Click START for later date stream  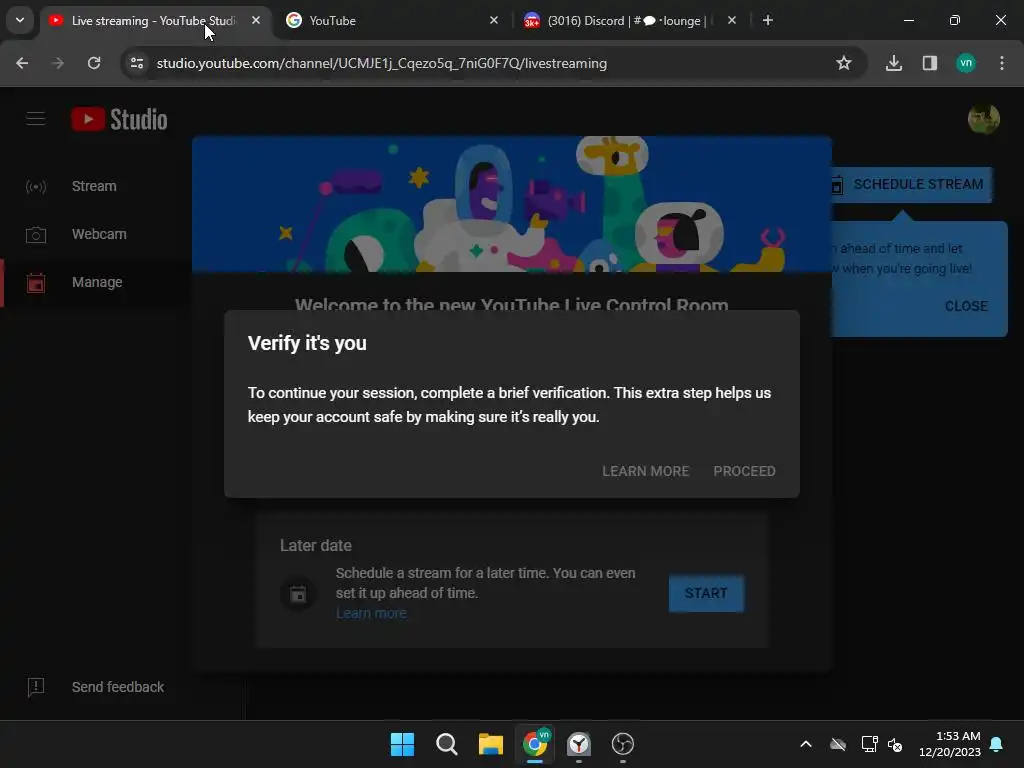[x=706, y=593]
